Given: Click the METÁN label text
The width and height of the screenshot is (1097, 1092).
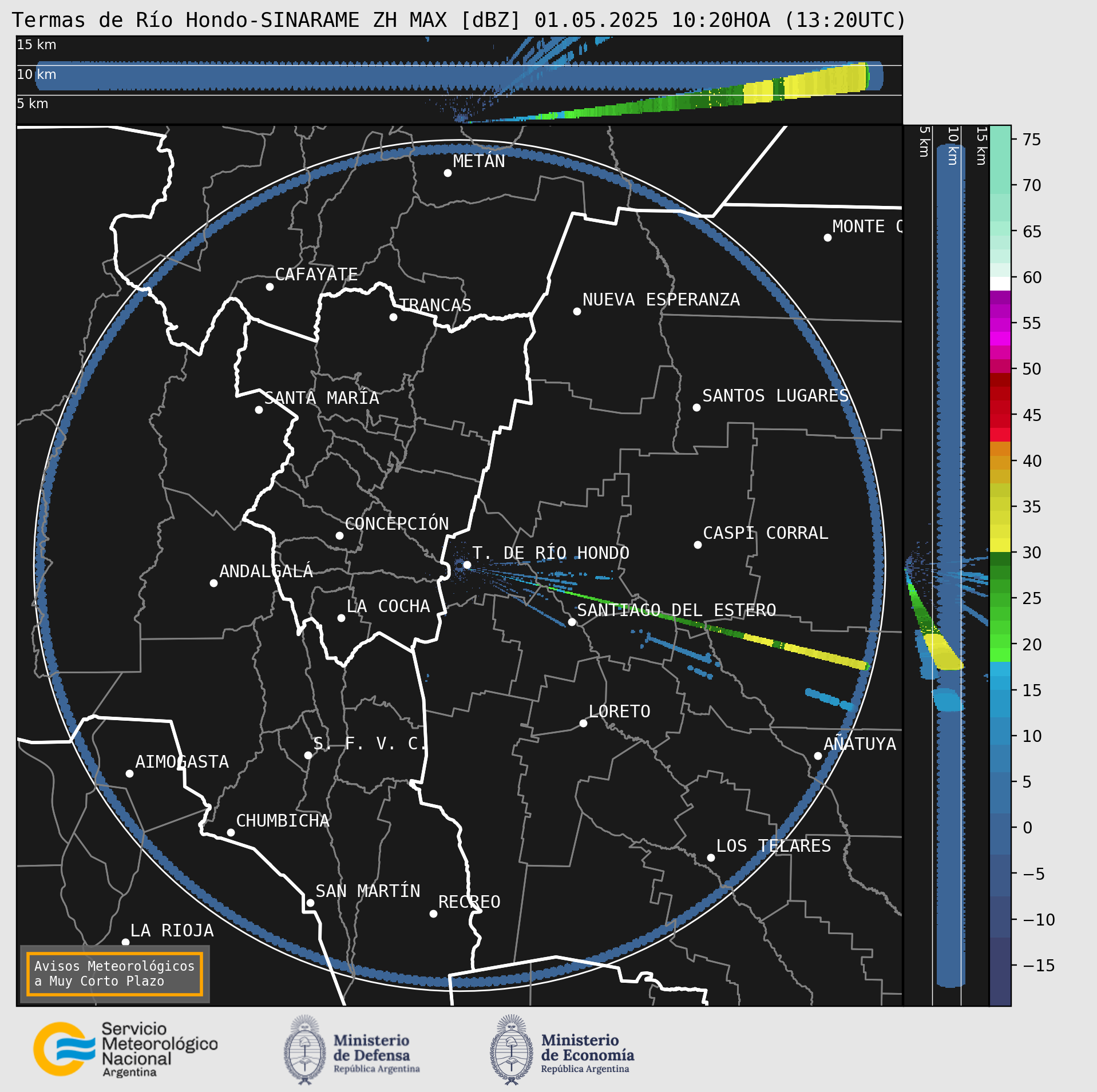Looking at the screenshot, I should [479, 161].
